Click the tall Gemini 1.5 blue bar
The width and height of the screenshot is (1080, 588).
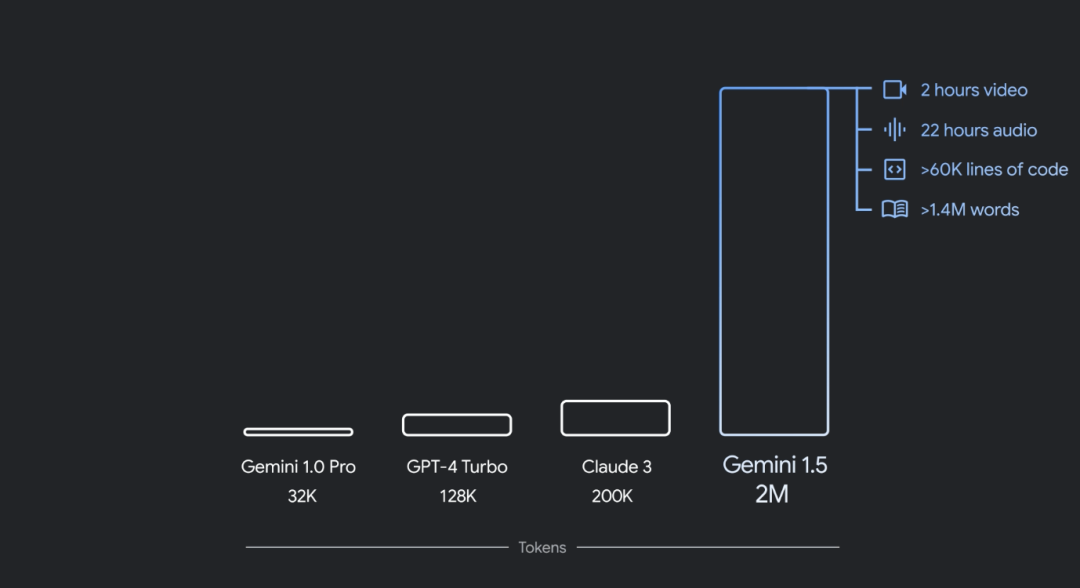tap(774, 260)
